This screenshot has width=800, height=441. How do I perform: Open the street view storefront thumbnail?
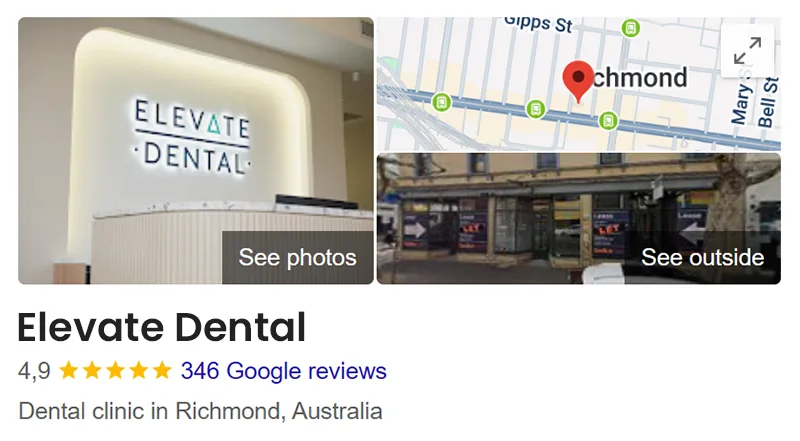[579, 218]
